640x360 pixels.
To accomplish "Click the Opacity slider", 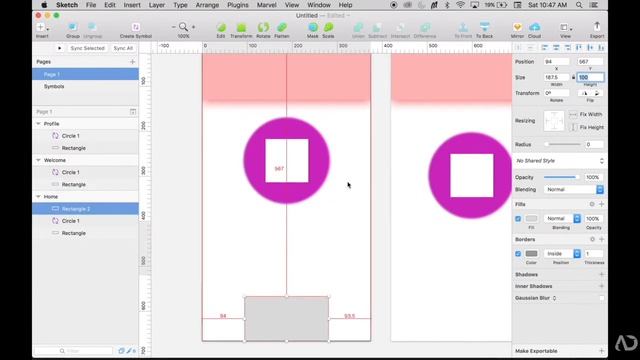I will click(561, 177).
